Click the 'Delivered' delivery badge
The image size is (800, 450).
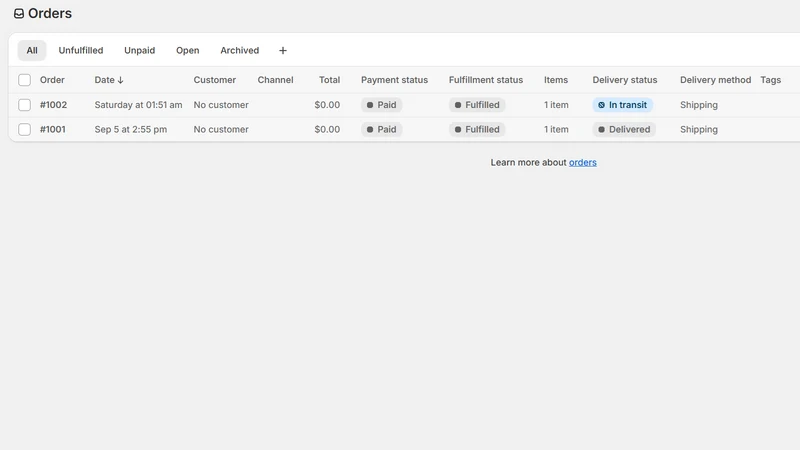[x=624, y=129]
